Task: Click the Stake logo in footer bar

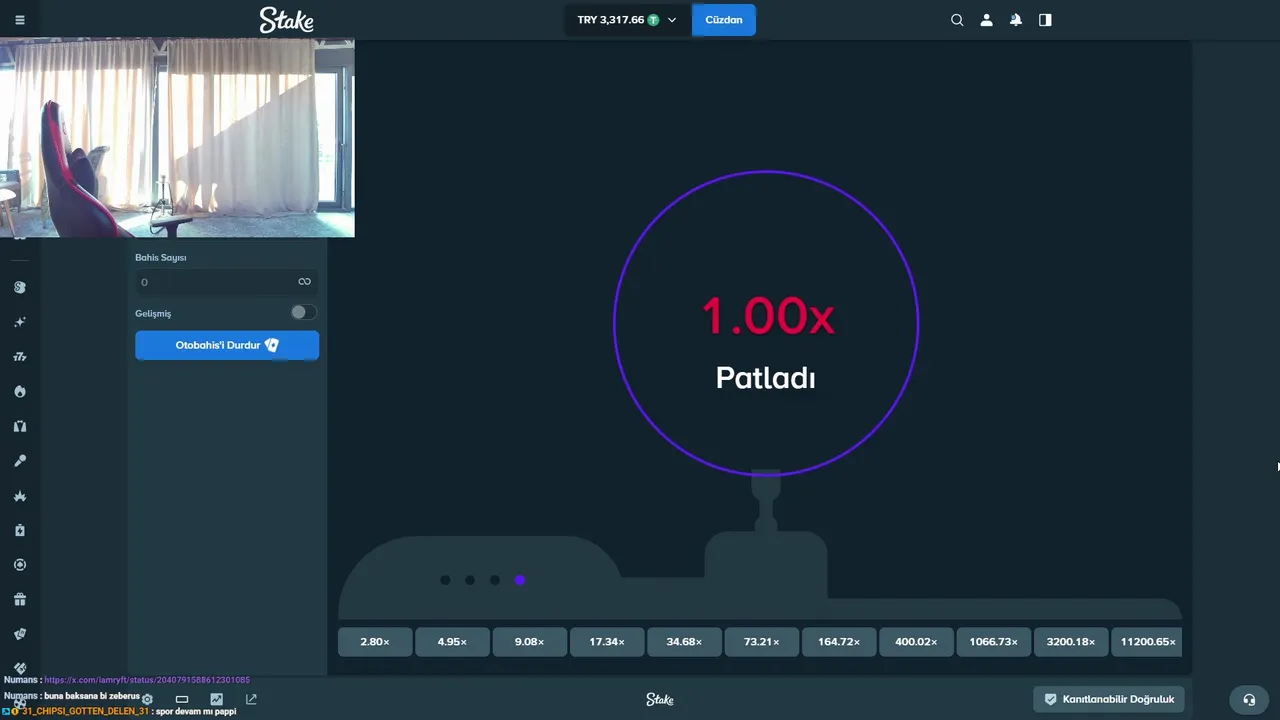Action: [660, 700]
